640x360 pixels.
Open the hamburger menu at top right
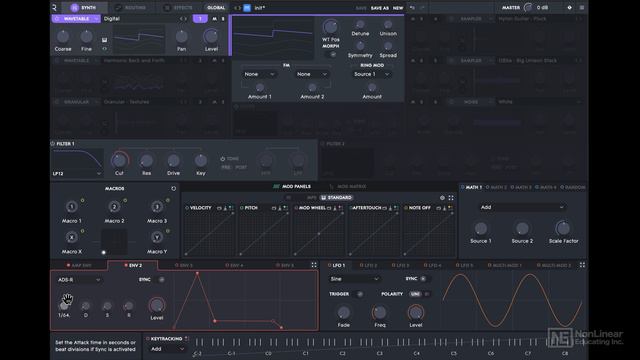[x=582, y=7]
